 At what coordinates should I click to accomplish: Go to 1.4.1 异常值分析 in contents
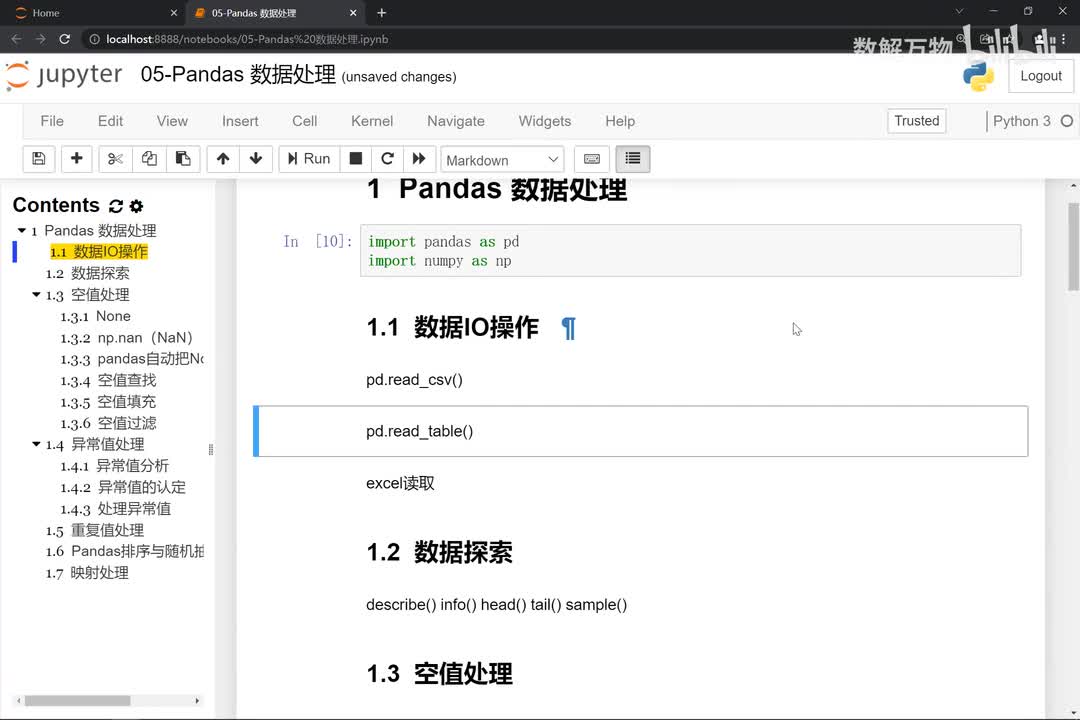(x=114, y=466)
